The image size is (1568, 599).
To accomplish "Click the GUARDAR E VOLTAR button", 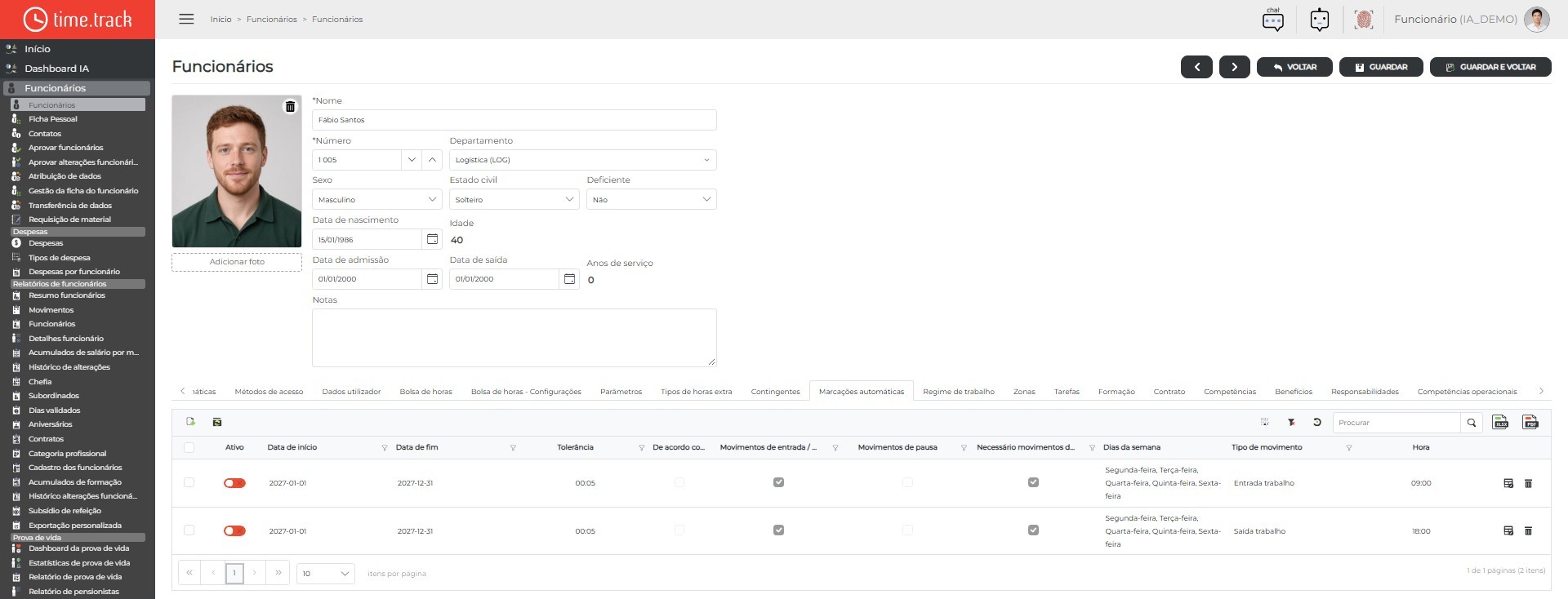I will coord(1490,67).
